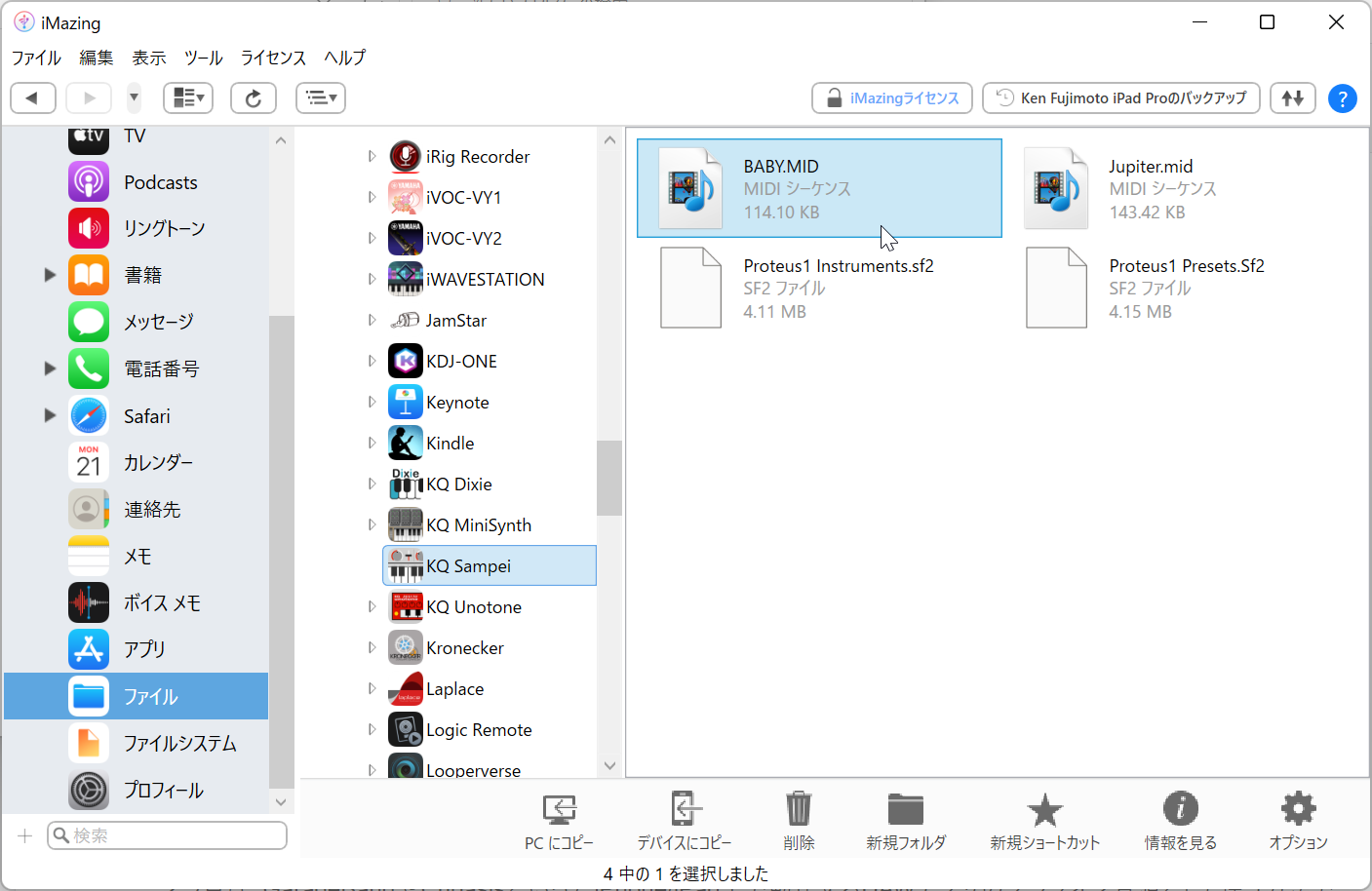The width and height of the screenshot is (1372, 891).
Task: Open the ファイル menu
Action: pyautogui.click(x=37, y=58)
